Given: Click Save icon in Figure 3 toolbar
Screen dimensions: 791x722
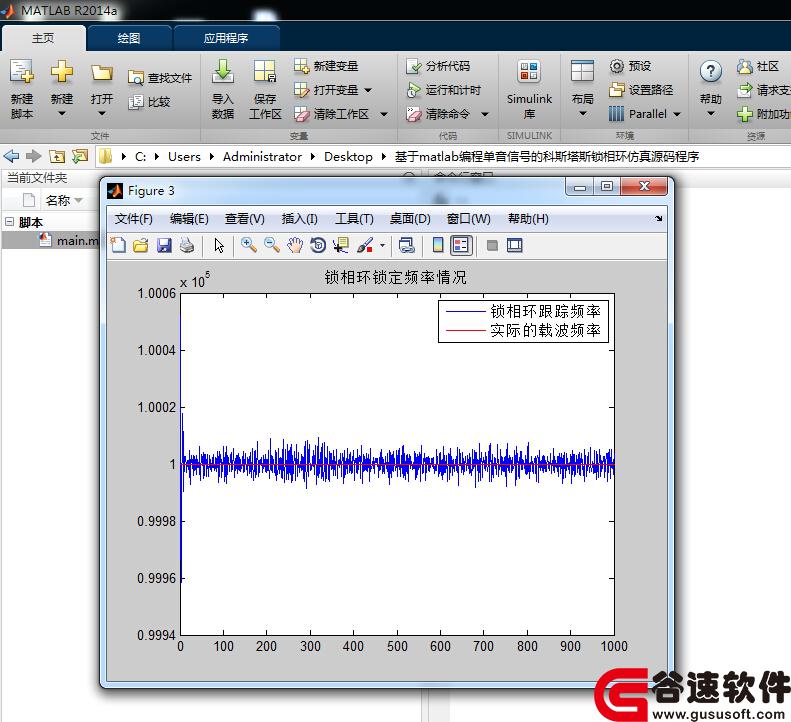Looking at the screenshot, I should point(164,246).
